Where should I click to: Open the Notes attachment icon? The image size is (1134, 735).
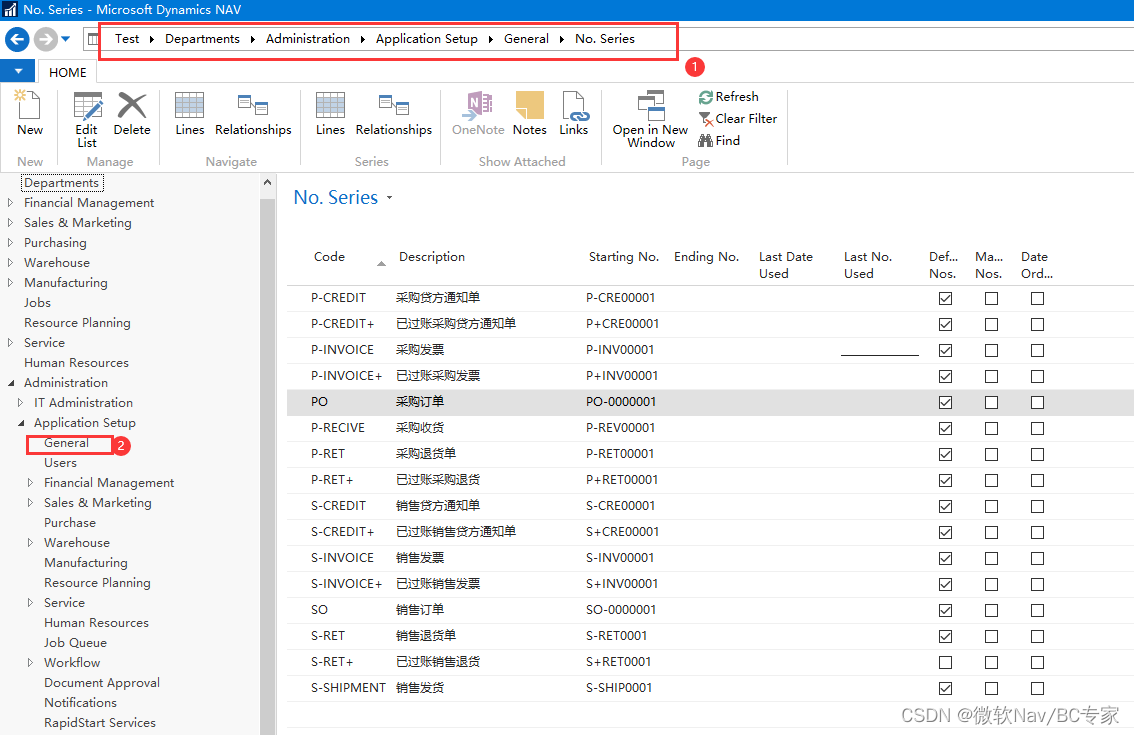click(529, 114)
